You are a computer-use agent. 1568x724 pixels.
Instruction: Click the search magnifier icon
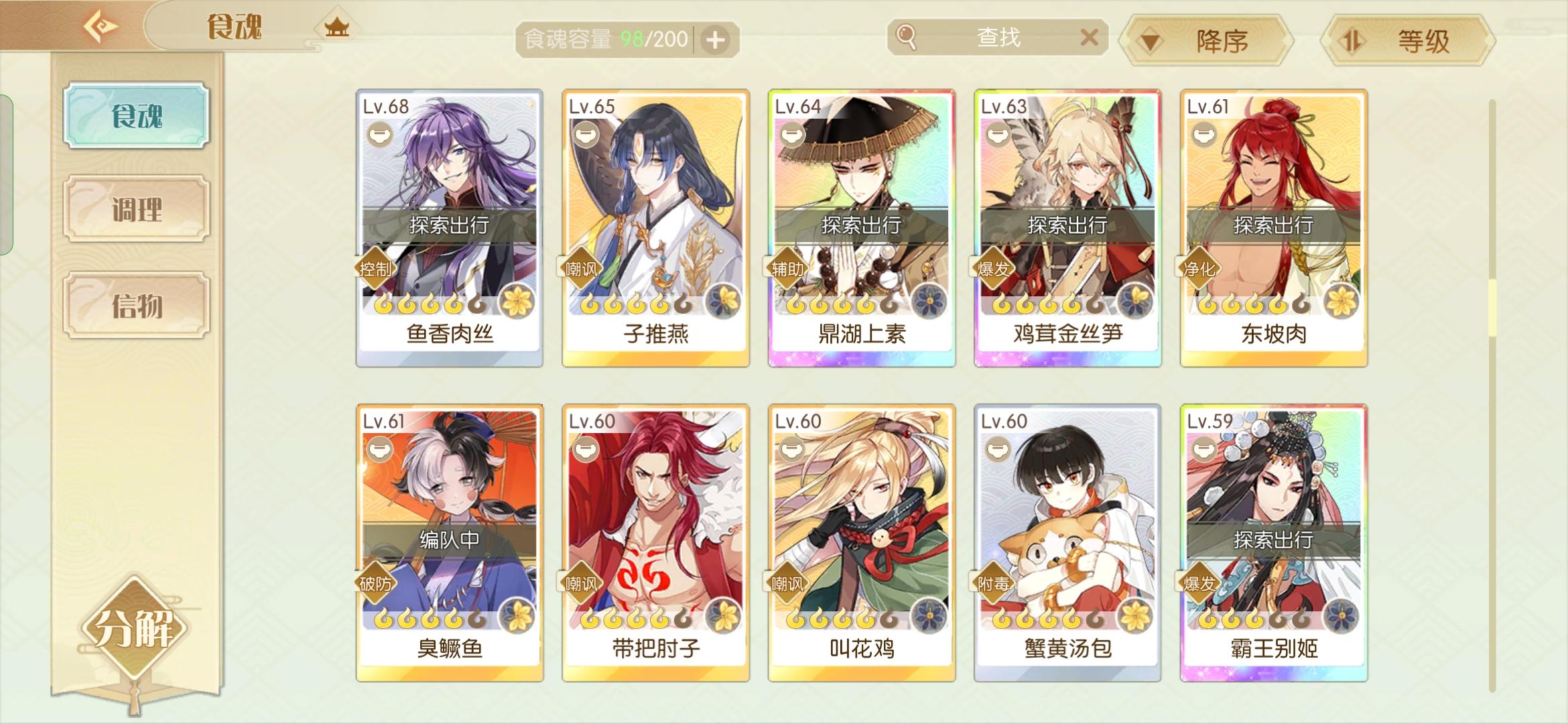906,37
